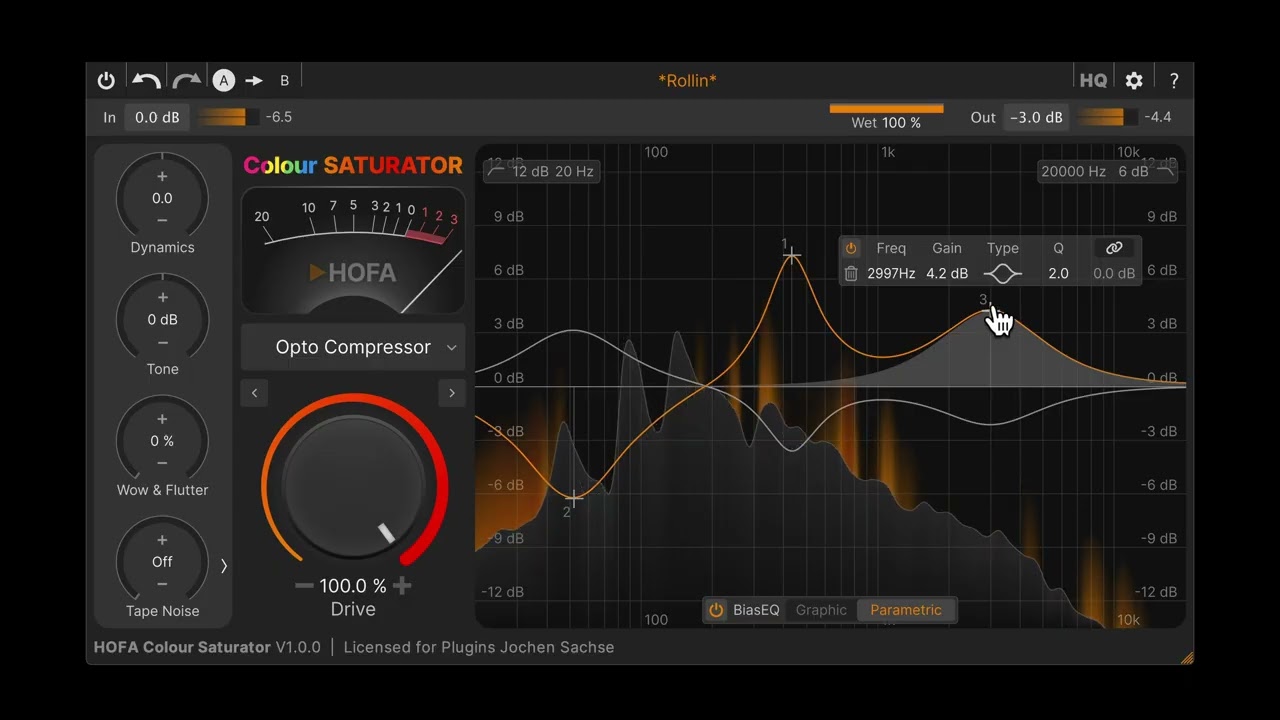1280x720 pixels.
Task: Copy state A to B with arrow
Action: tap(254, 81)
